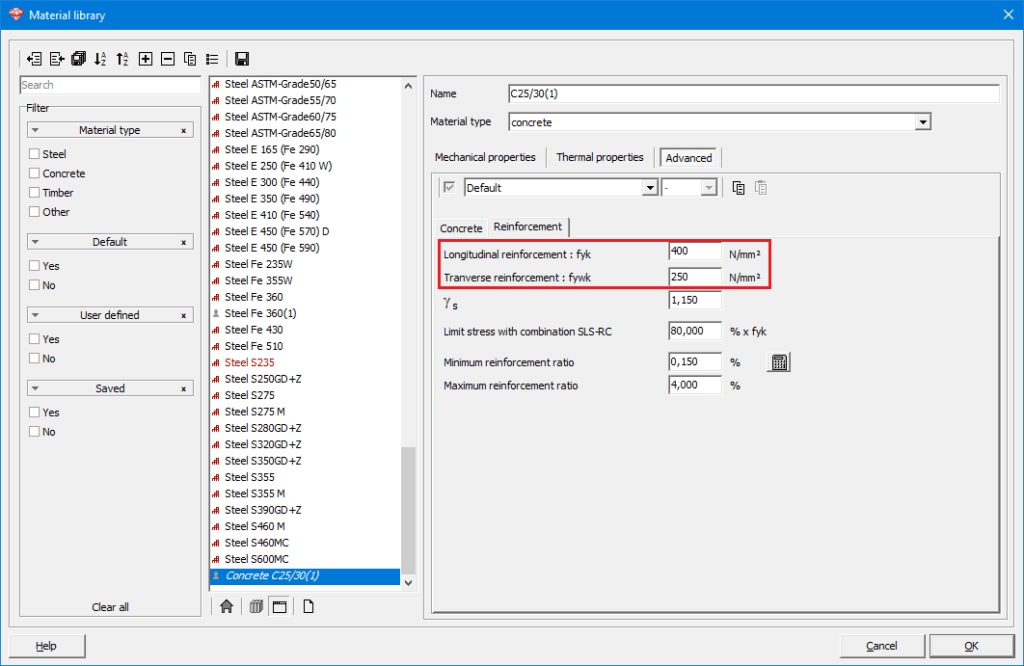
Task: Click the user icon beside Concrete C25/30(1)
Action: 216,576
